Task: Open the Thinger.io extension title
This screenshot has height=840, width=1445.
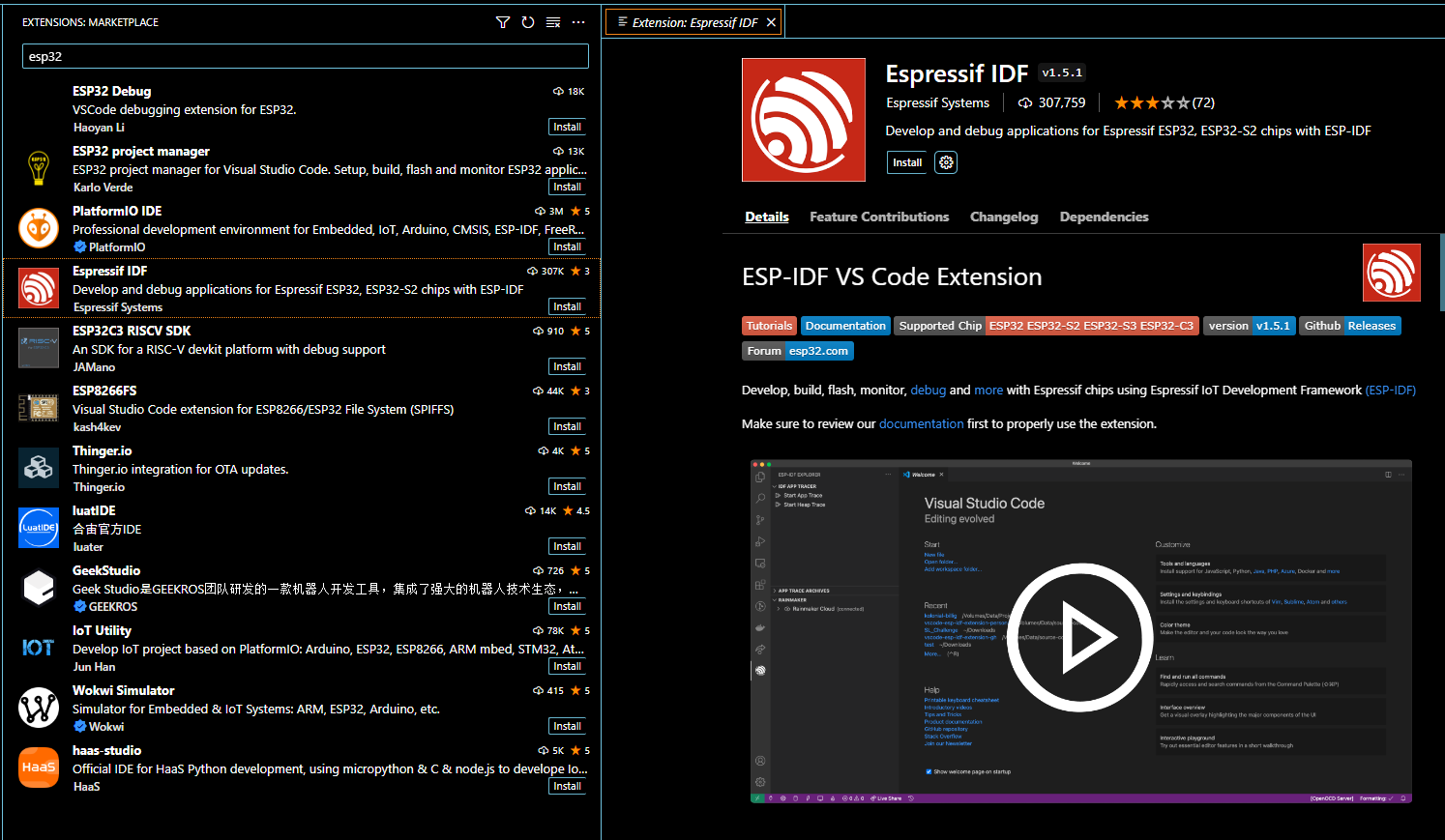Action: click(x=102, y=450)
